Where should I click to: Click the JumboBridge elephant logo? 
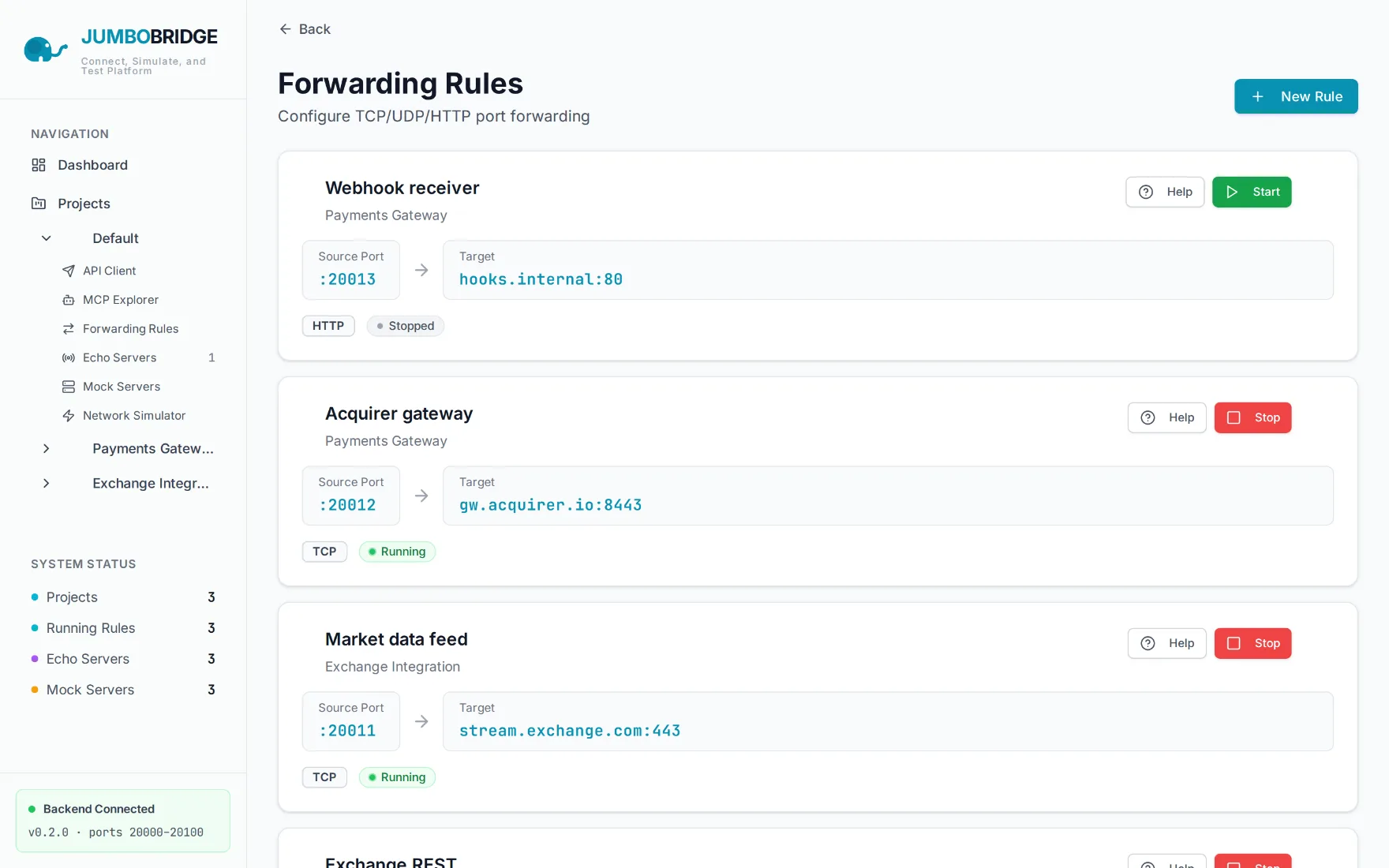45,50
